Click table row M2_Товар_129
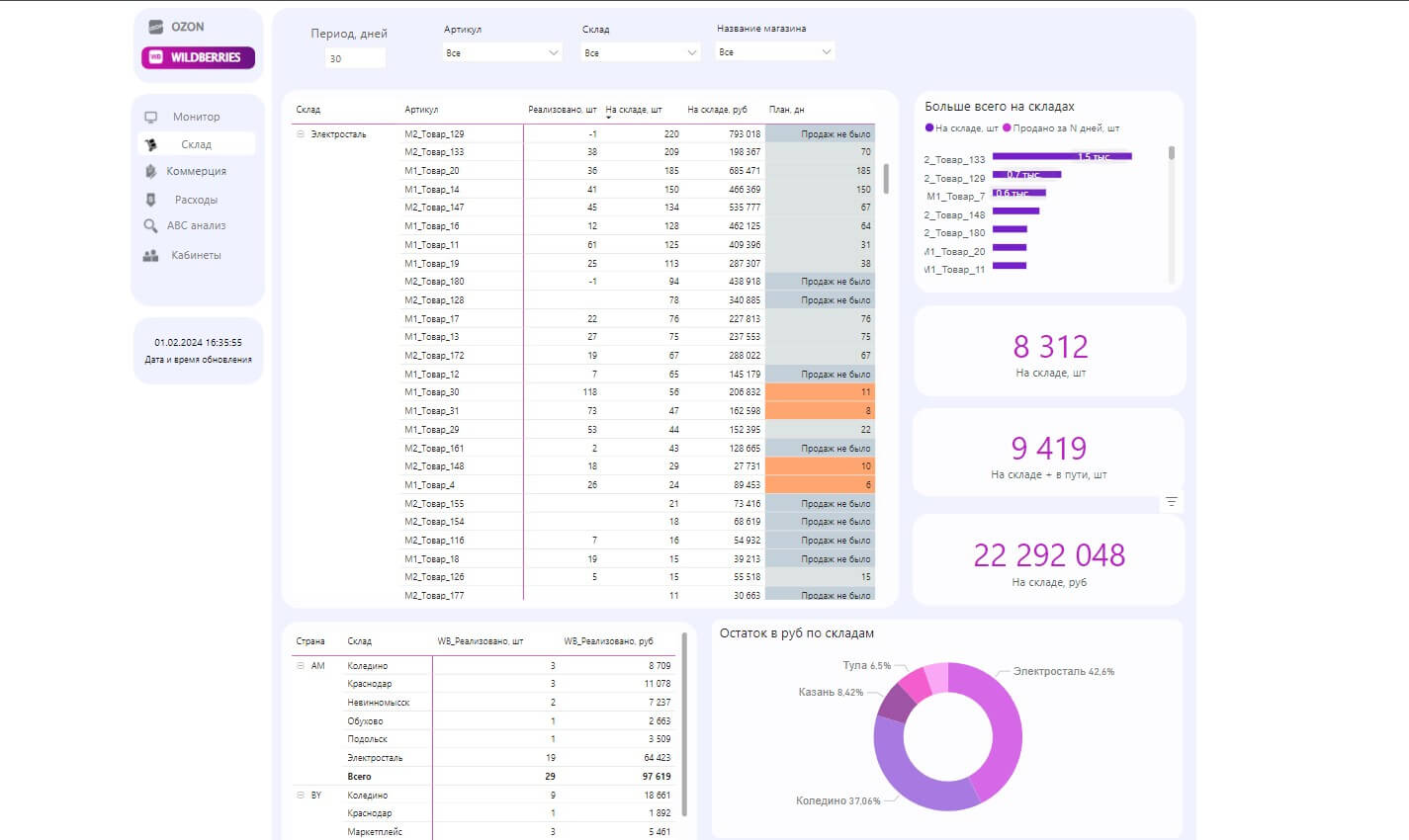Viewport: 1409px width, 840px height. 585,133
